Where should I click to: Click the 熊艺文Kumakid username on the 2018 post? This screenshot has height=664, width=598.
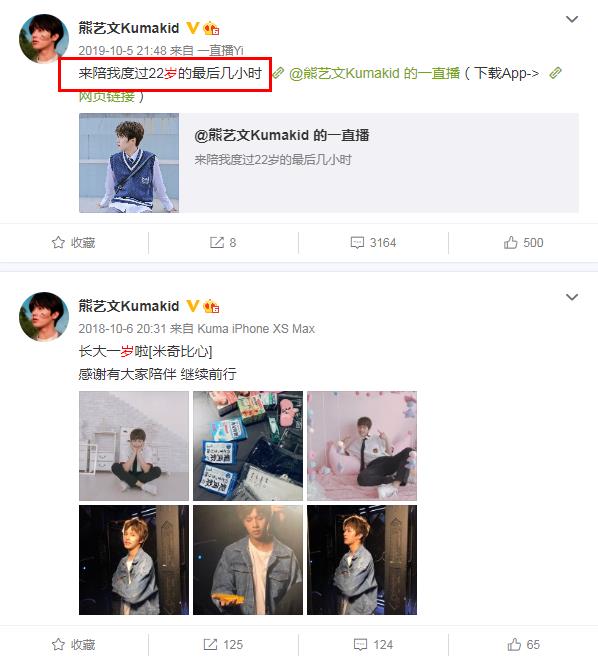point(129,306)
